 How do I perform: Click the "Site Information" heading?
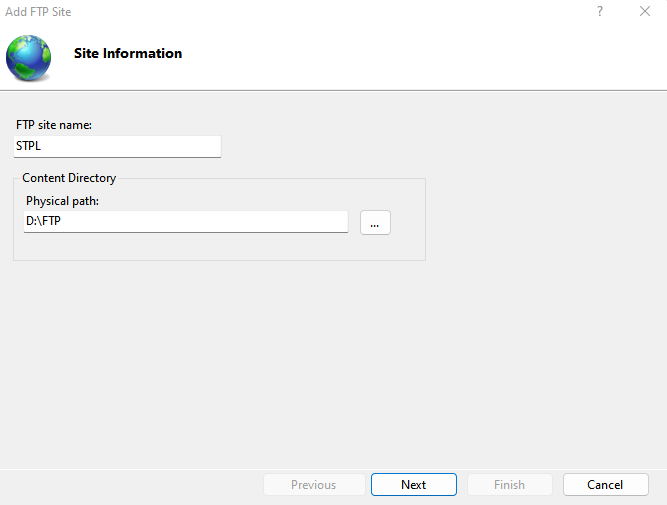point(128,54)
